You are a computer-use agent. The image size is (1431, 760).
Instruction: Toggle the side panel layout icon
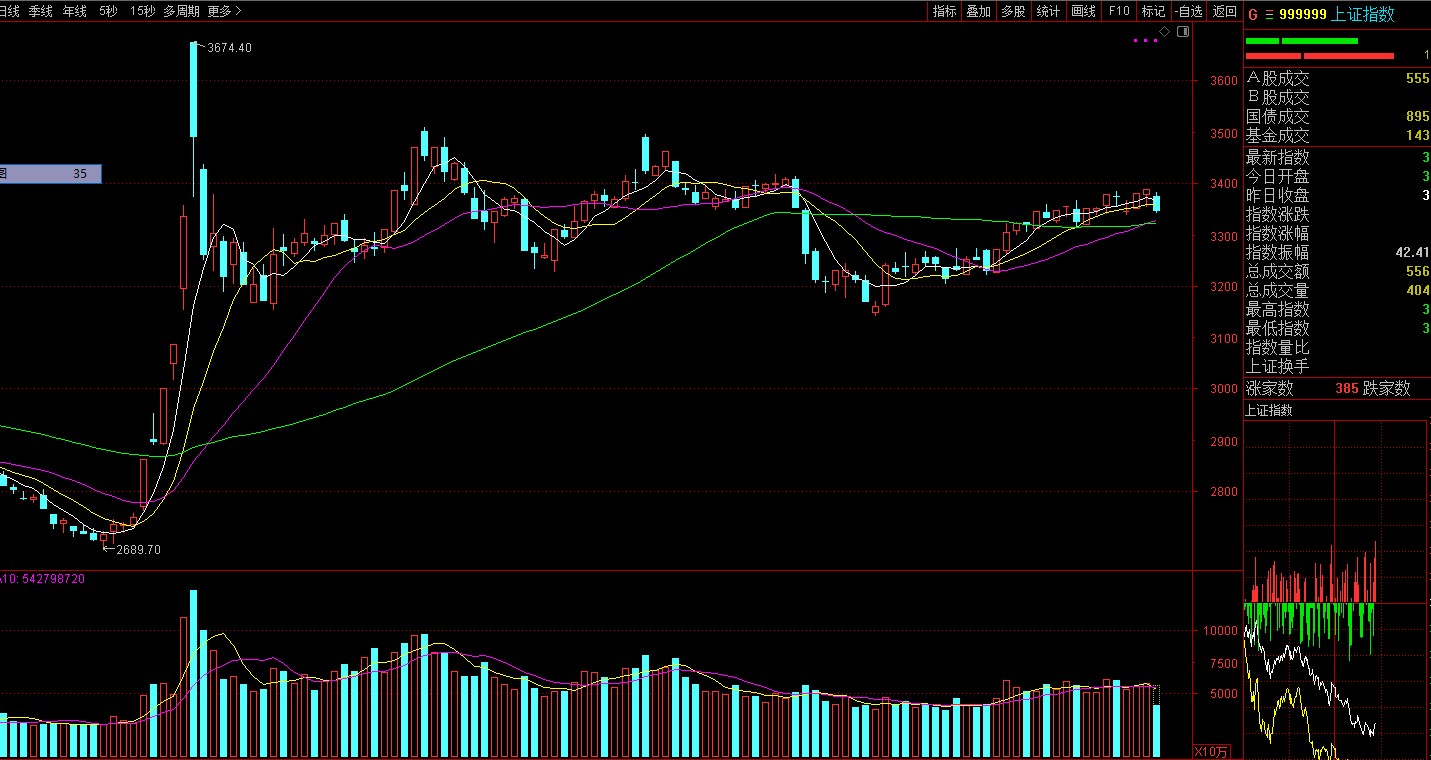(1183, 32)
